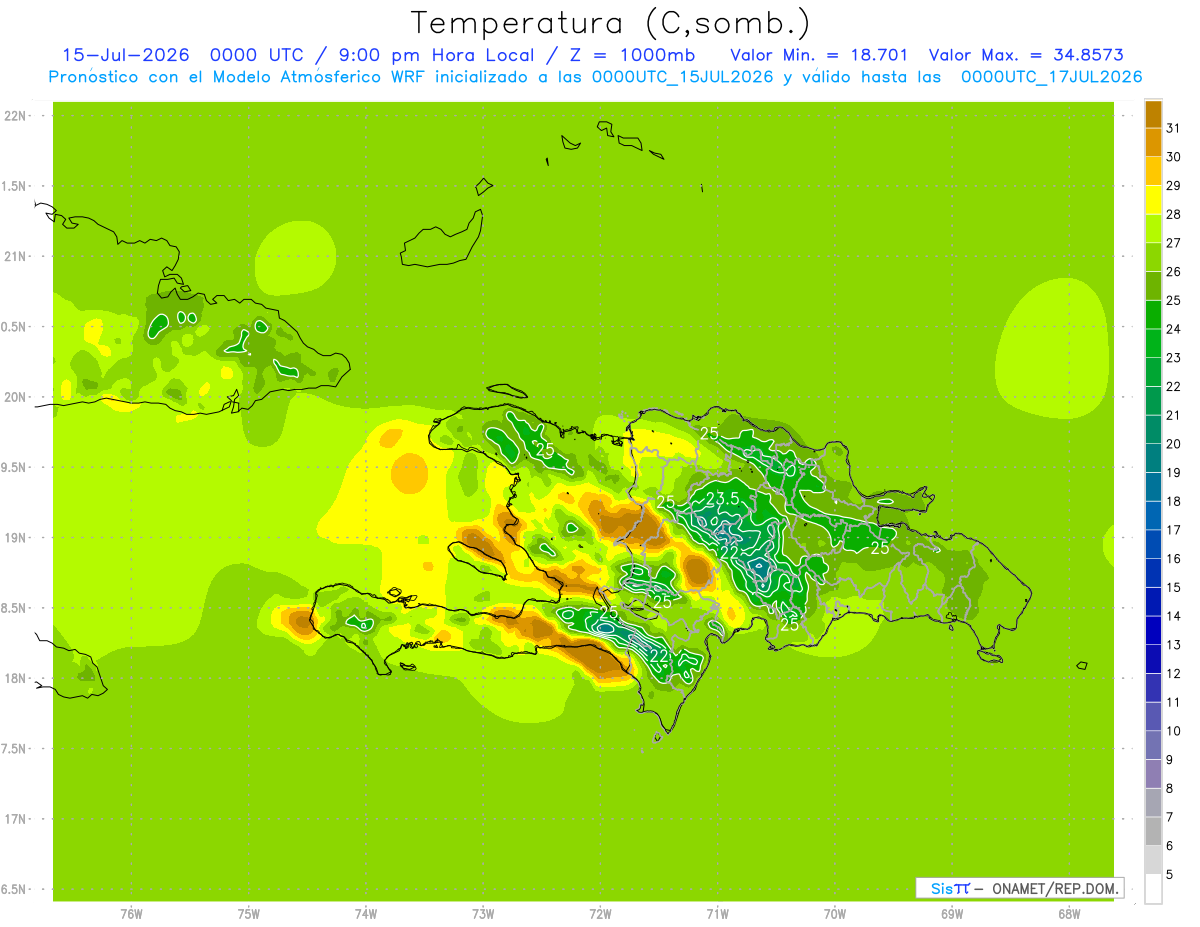Click the title 'Temperatura (C,somb.)'
The height and width of the screenshot is (927, 1200).
tap(610, 22)
